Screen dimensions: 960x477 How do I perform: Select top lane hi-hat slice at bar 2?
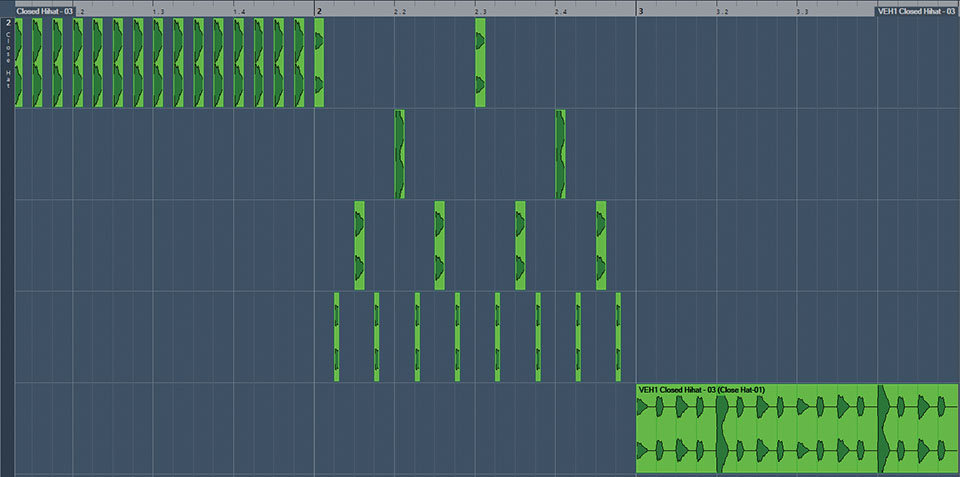pyautogui.click(x=319, y=62)
